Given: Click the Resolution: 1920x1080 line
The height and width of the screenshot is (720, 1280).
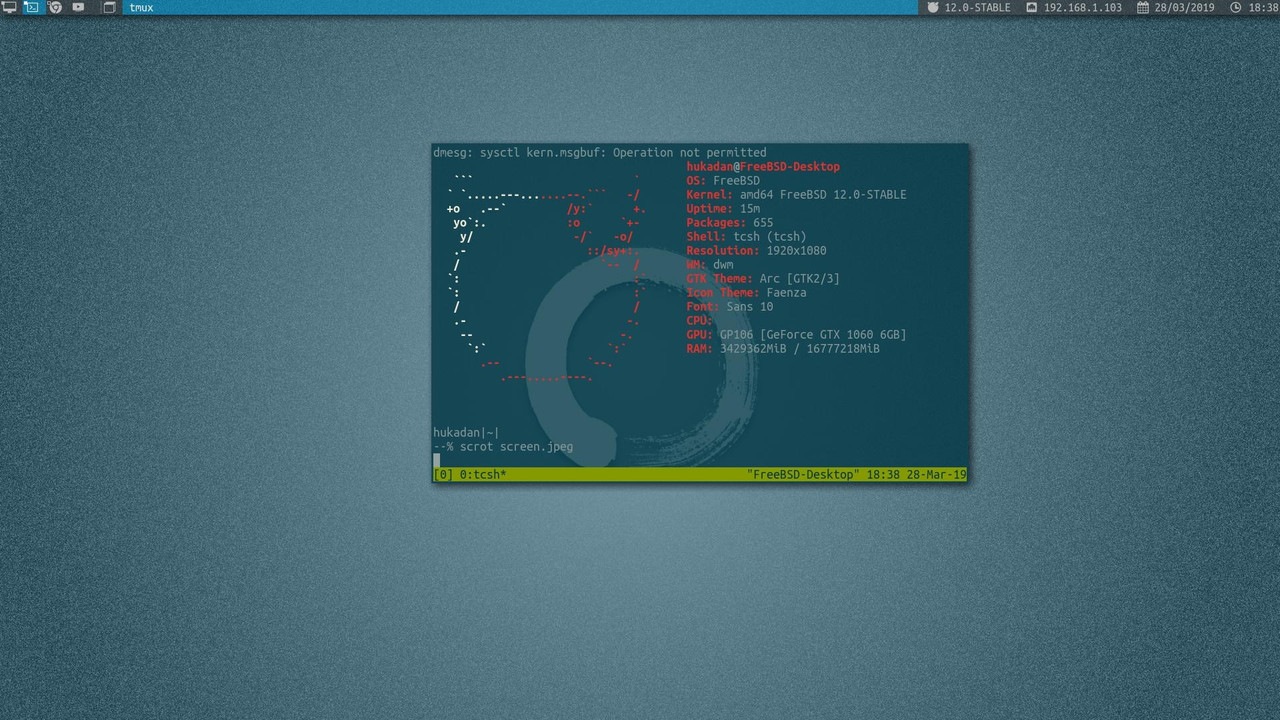Looking at the screenshot, I should [756, 251].
